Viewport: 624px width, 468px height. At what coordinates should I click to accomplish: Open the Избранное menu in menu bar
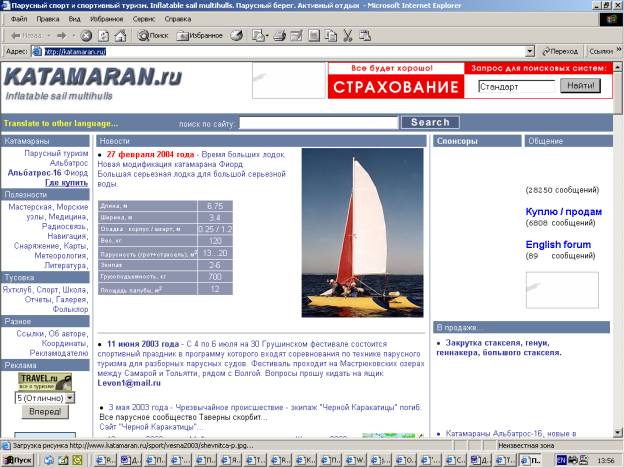(107, 19)
